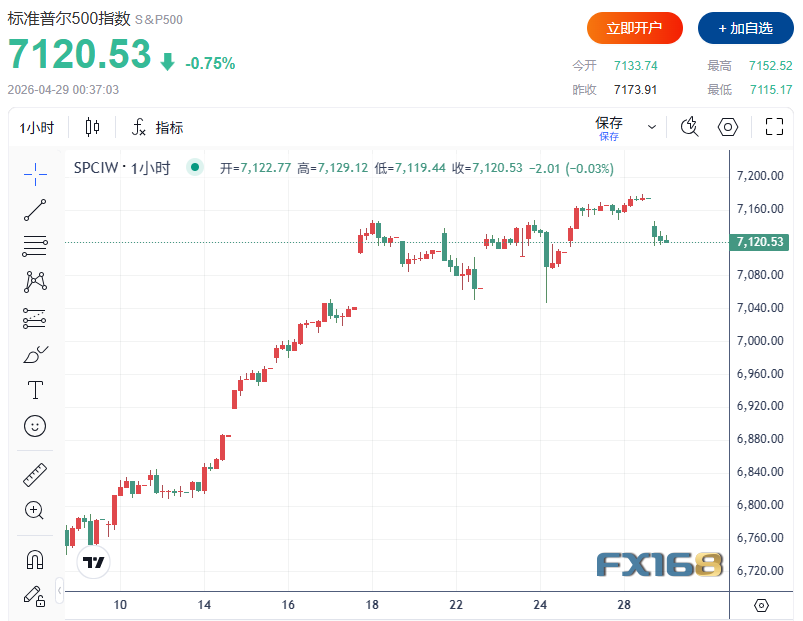Image resolution: width=803 pixels, height=621 pixels.
Task: Select the trend line drawing tool
Action: [35, 209]
